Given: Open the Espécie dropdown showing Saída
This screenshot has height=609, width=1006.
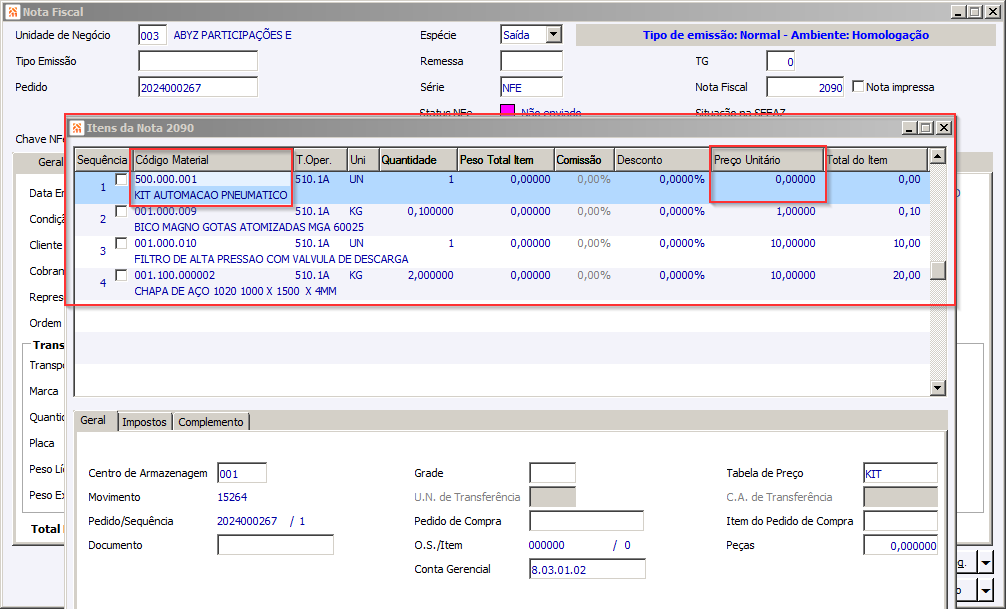Looking at the screenshot, I should click(x=553, y=35).
